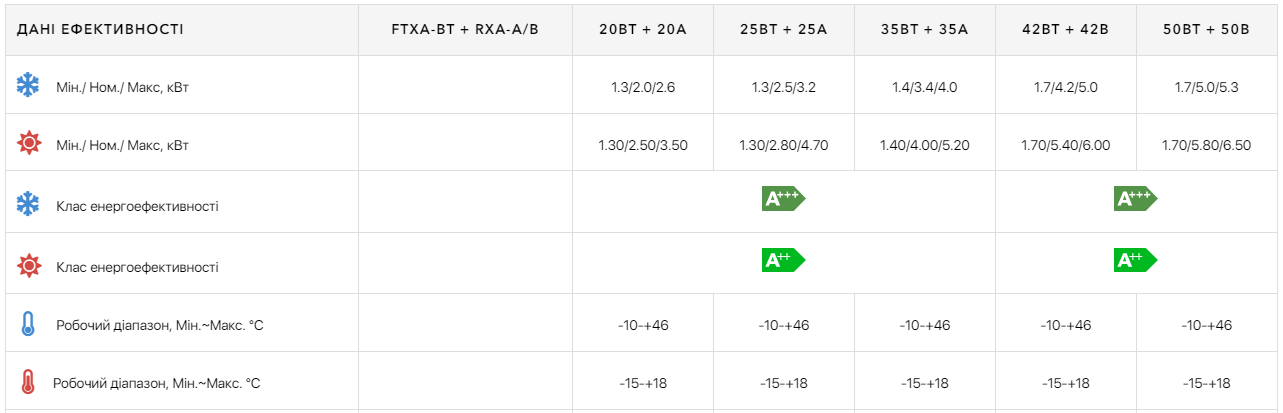Click the ДАНІ ЕФЕКТИВНОСТІ table heading

(x=100, y=29)
